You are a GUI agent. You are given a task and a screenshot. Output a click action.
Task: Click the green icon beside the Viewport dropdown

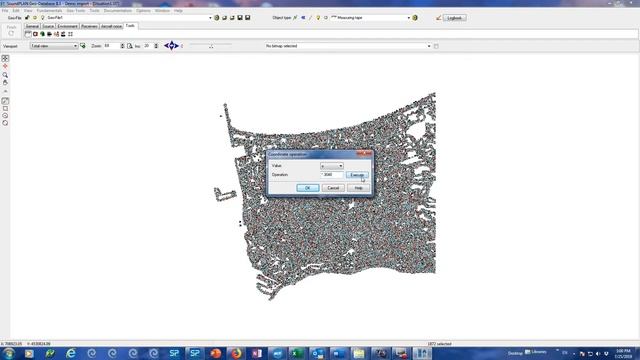(x=83, y=46)
